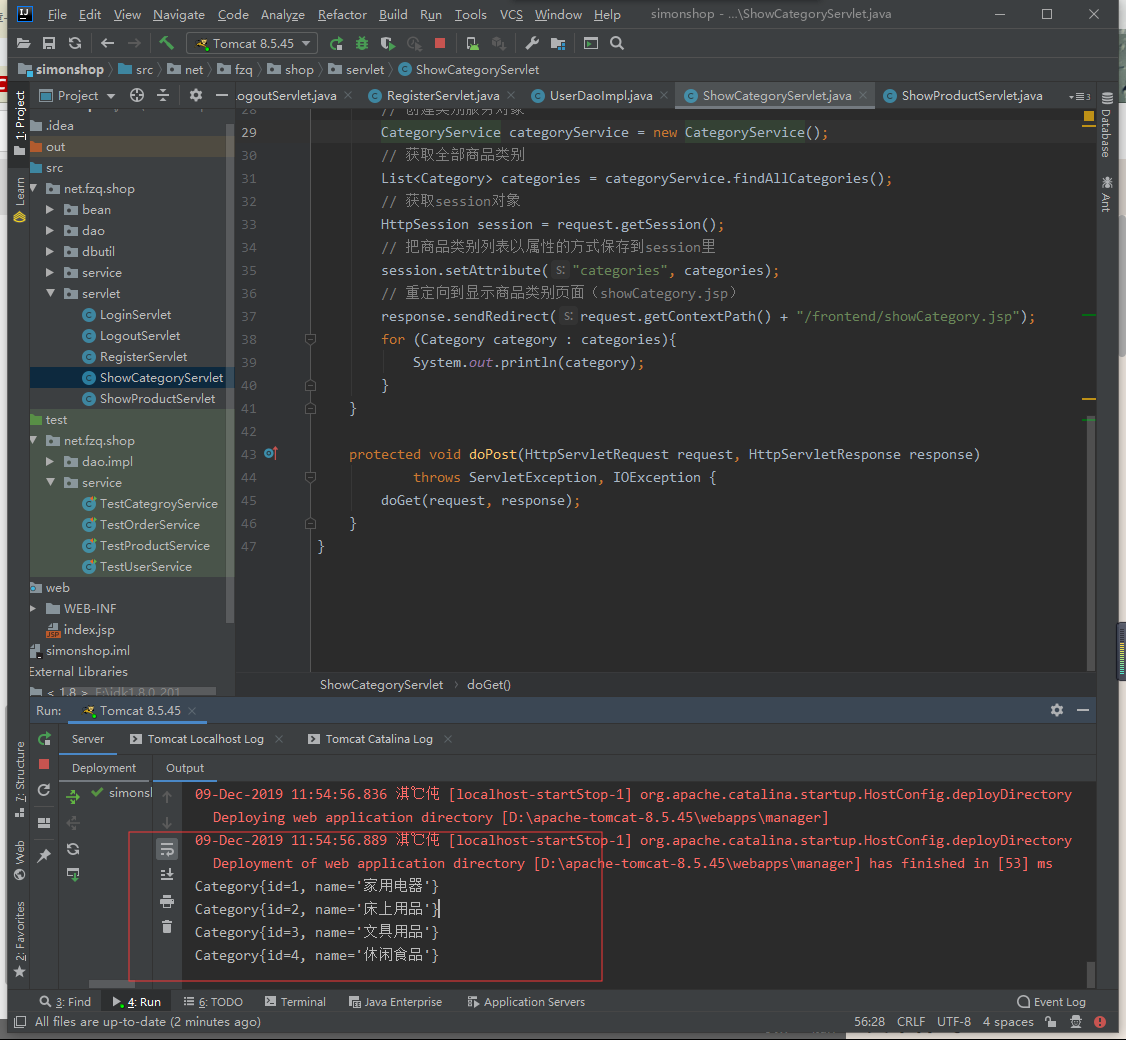Open Tomcat Catalina Log tab
Viewport: 1126px width, 1040px height.
pos(378,739)
